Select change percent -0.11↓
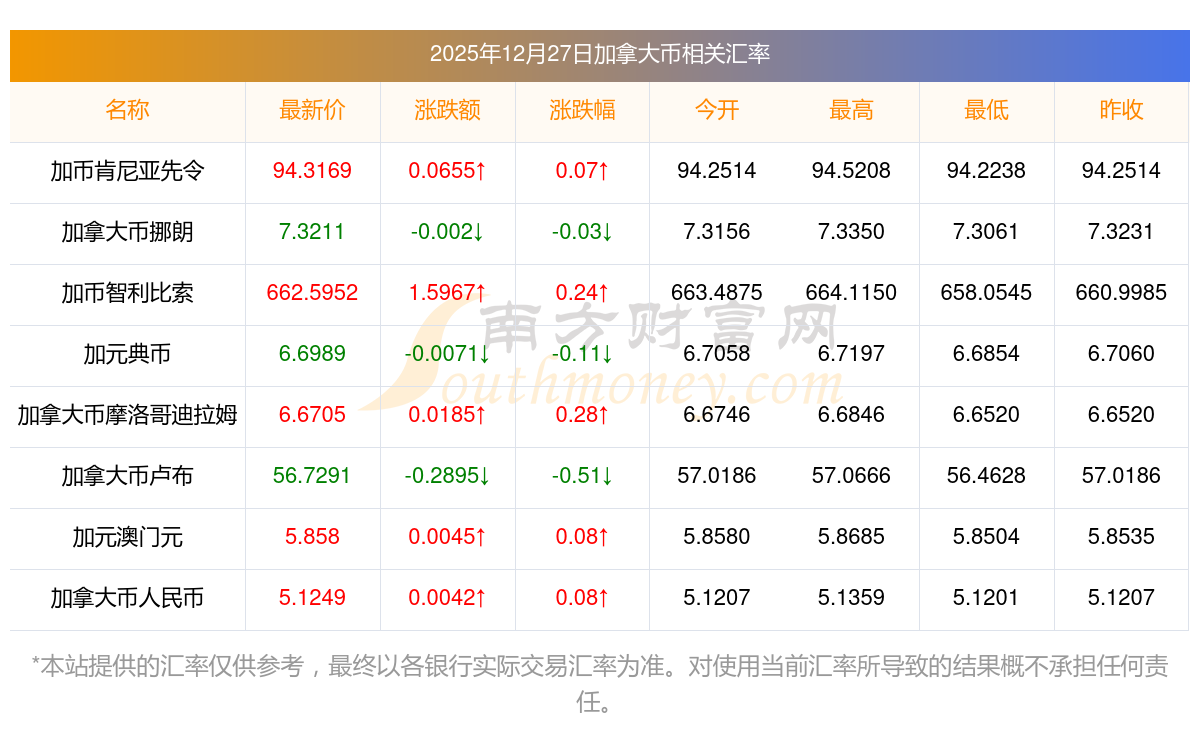The height and width of the screenshot is (733, 1200). point(582,354)
